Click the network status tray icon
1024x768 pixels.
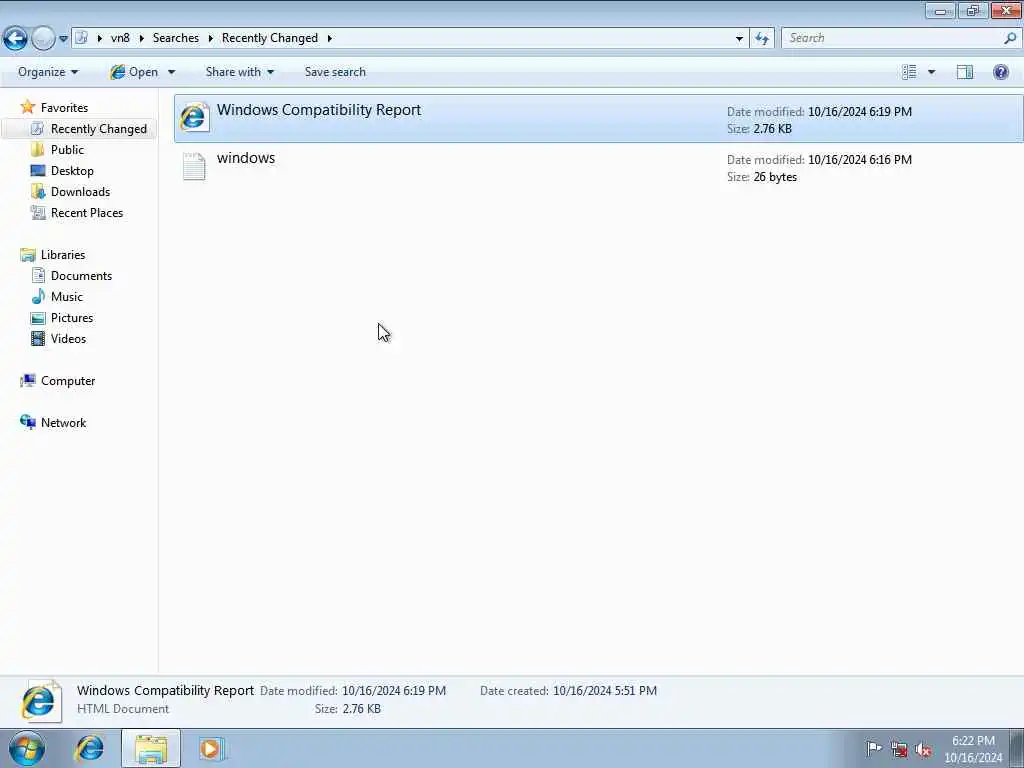(899, 750)
